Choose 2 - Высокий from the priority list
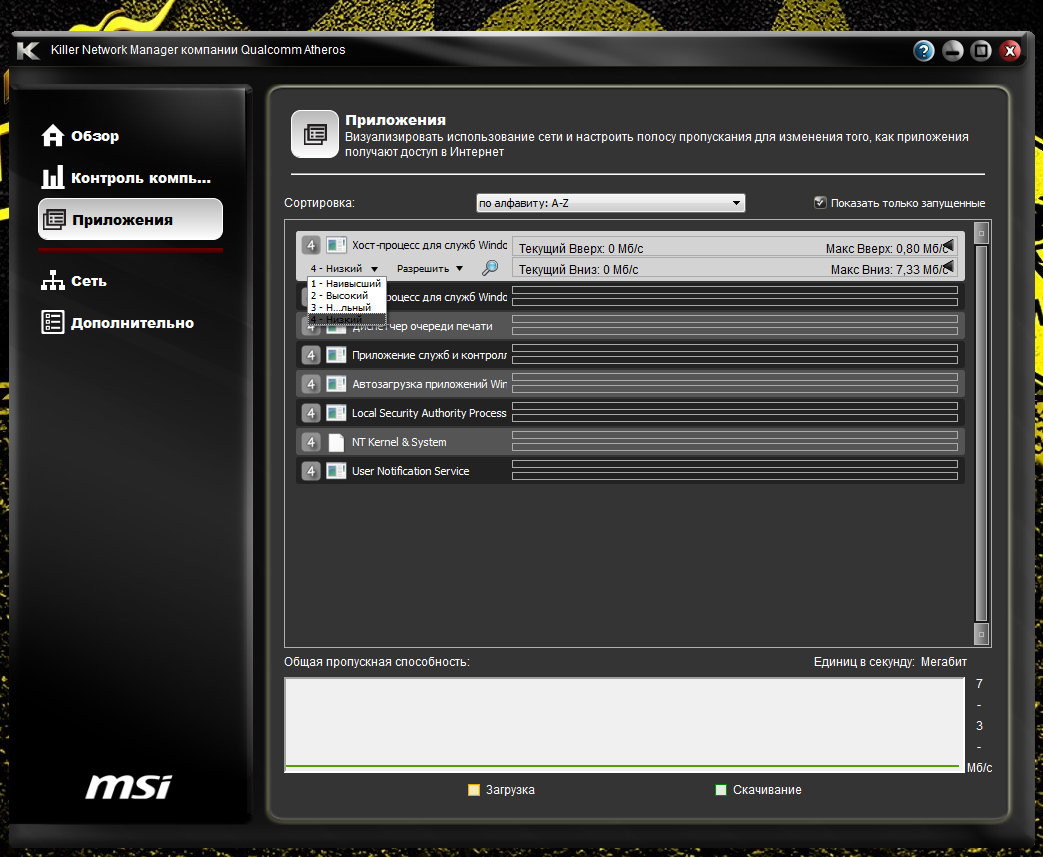This screenshot has height=857, width=1043. point(339,296)
